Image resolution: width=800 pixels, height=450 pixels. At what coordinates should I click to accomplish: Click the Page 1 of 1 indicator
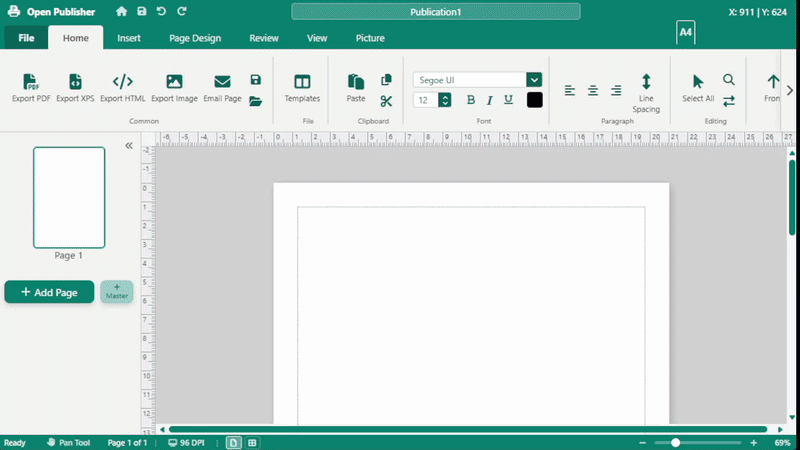coord(127,443)
